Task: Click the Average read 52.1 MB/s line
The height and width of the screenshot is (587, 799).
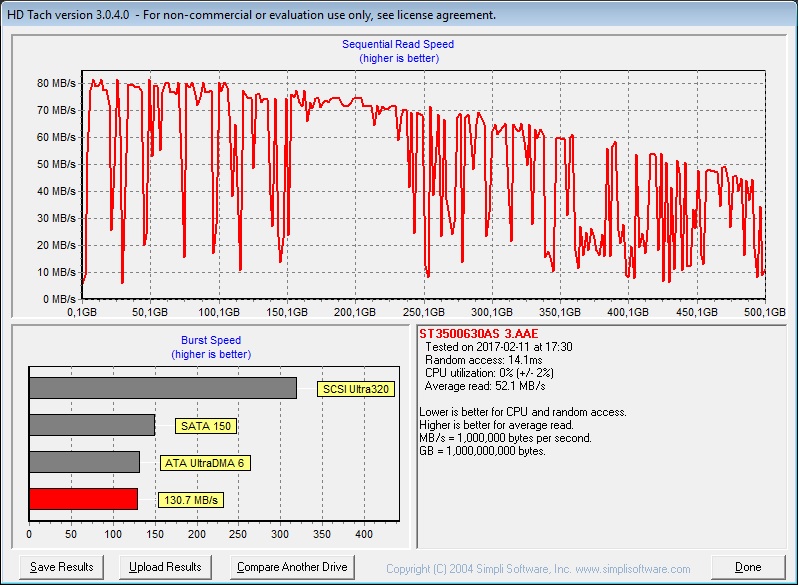Action: [x=483, y=386]
